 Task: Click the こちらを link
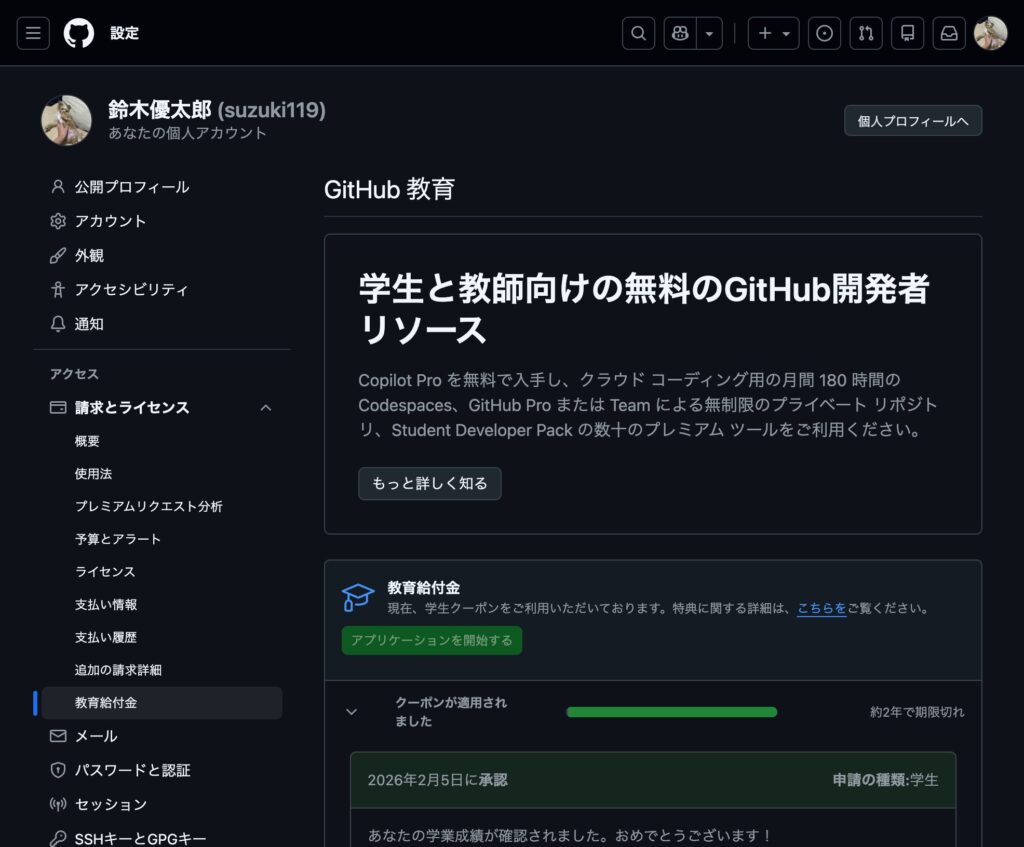coord(821,608)
